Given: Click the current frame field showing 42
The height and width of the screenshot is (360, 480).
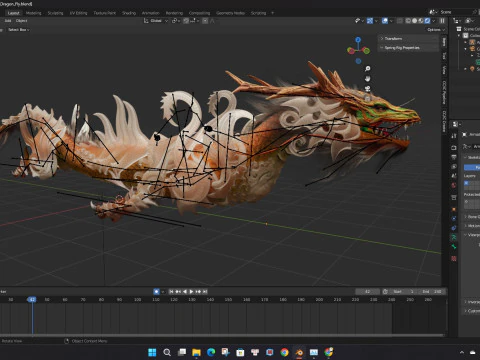Looking at the screenshot, I should tap(367, 292).
